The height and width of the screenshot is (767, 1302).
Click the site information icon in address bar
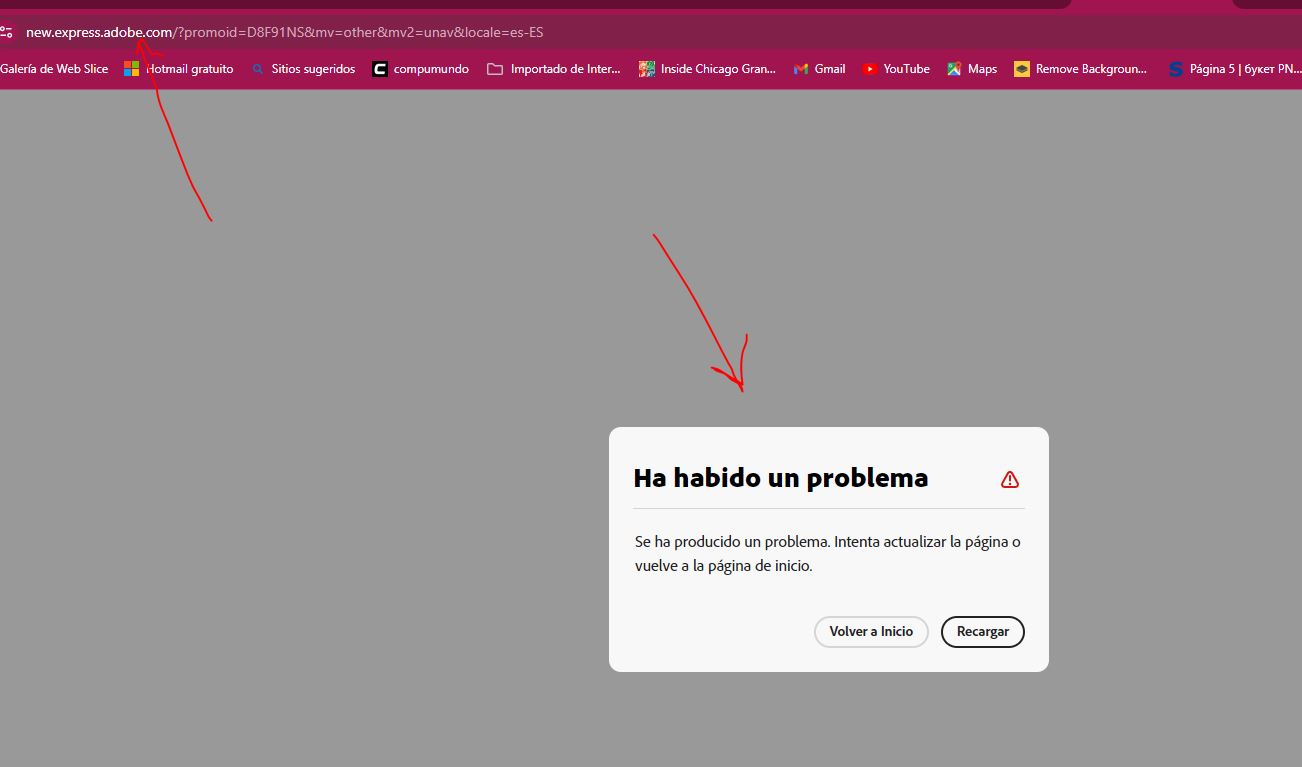(8, 31)
